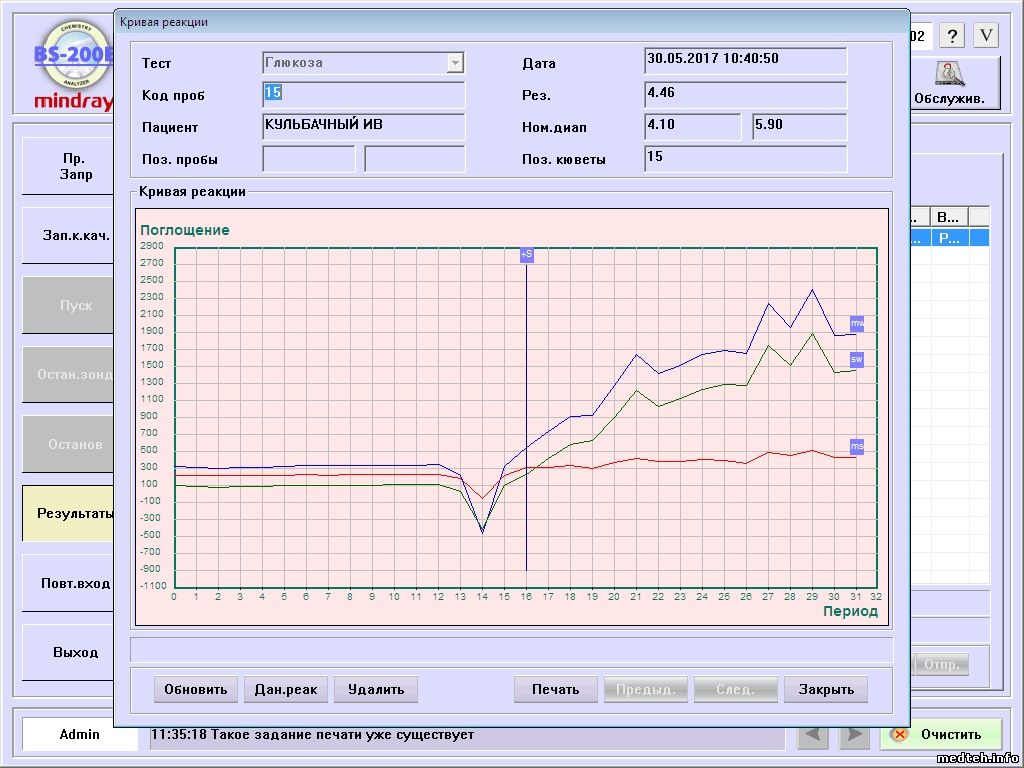The width and height of the screenshot is (1024, 768).
Task: Clear messages with the Очистить button
Action: pos(940,735)
